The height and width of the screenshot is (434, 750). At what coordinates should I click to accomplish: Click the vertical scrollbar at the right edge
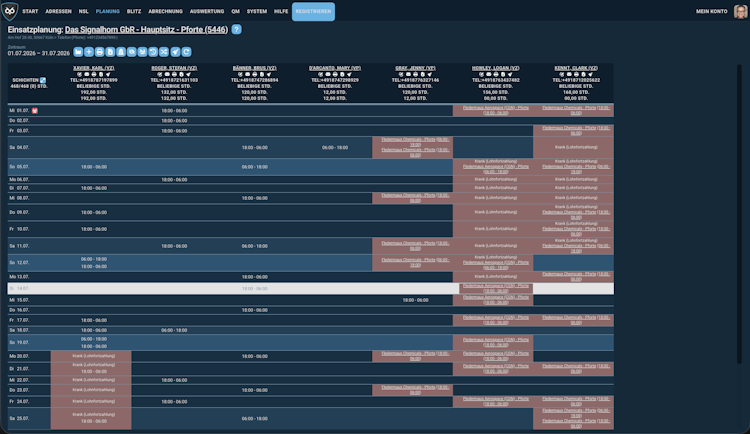tap(739, 214)
